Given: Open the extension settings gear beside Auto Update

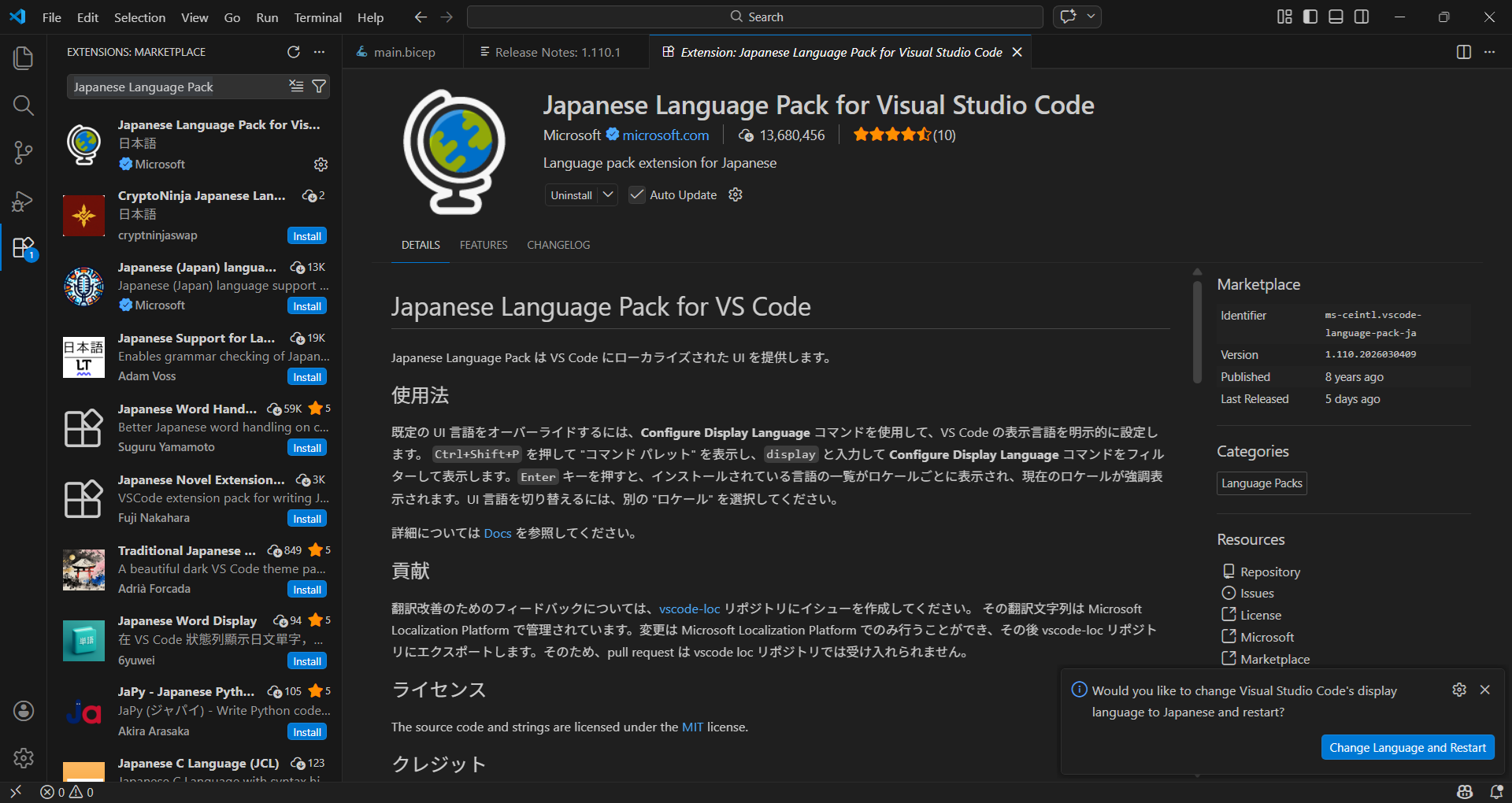Looking at the screenshot, I should (x=736, y=194).
